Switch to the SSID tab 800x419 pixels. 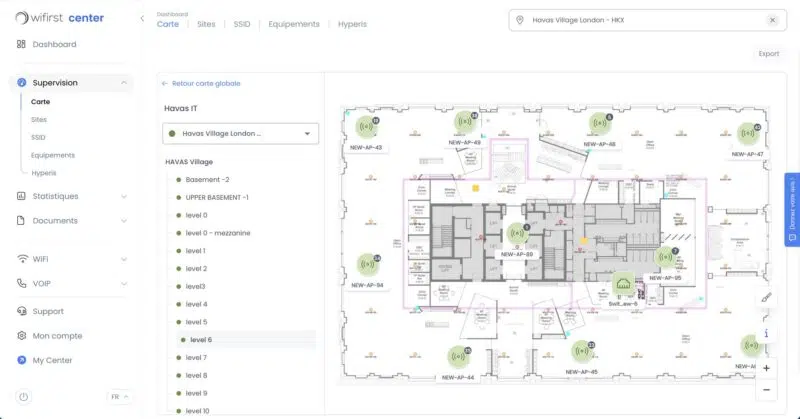[242, 24]
